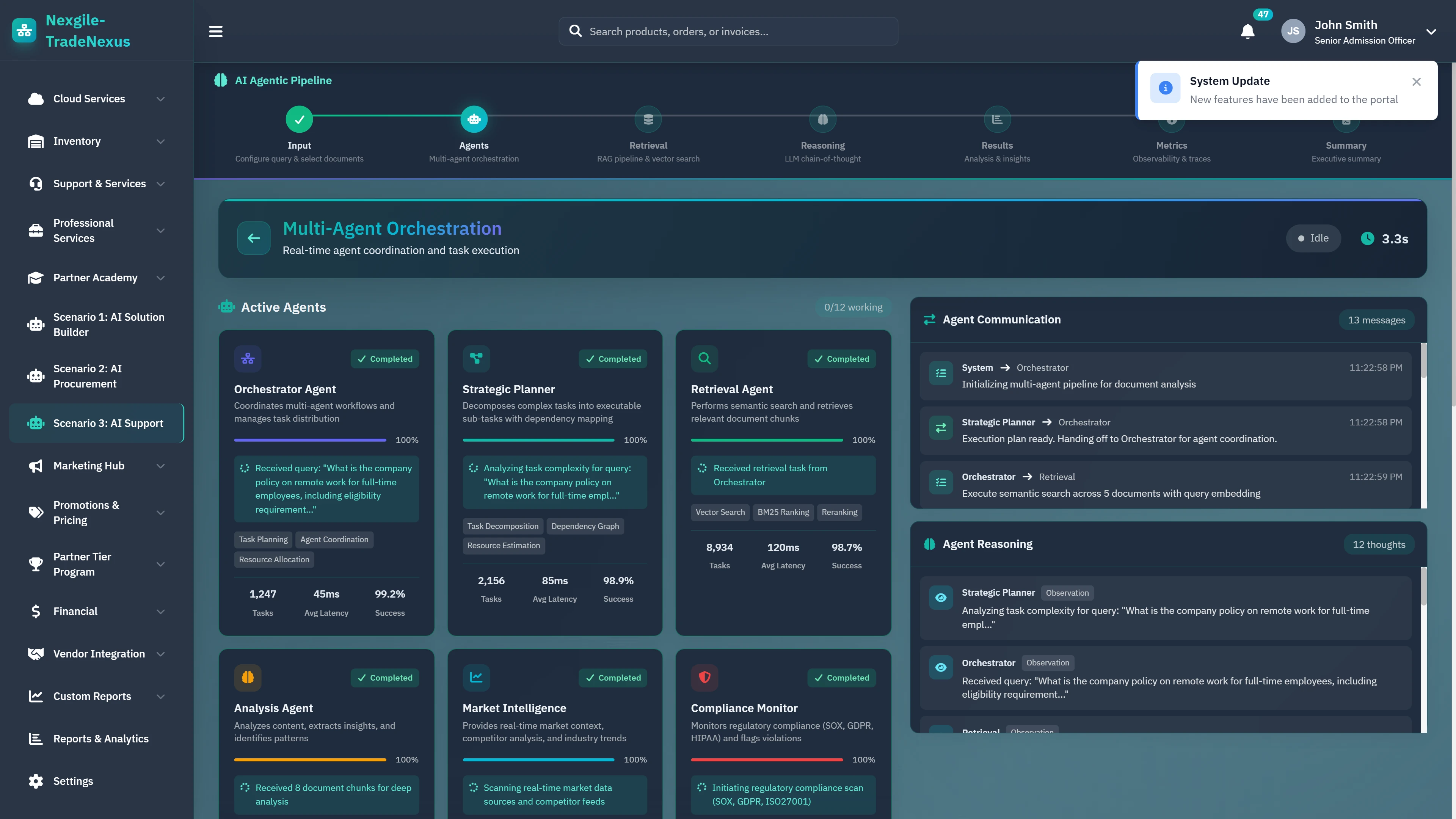Dismiss the System Update notification

point(1416,82)
